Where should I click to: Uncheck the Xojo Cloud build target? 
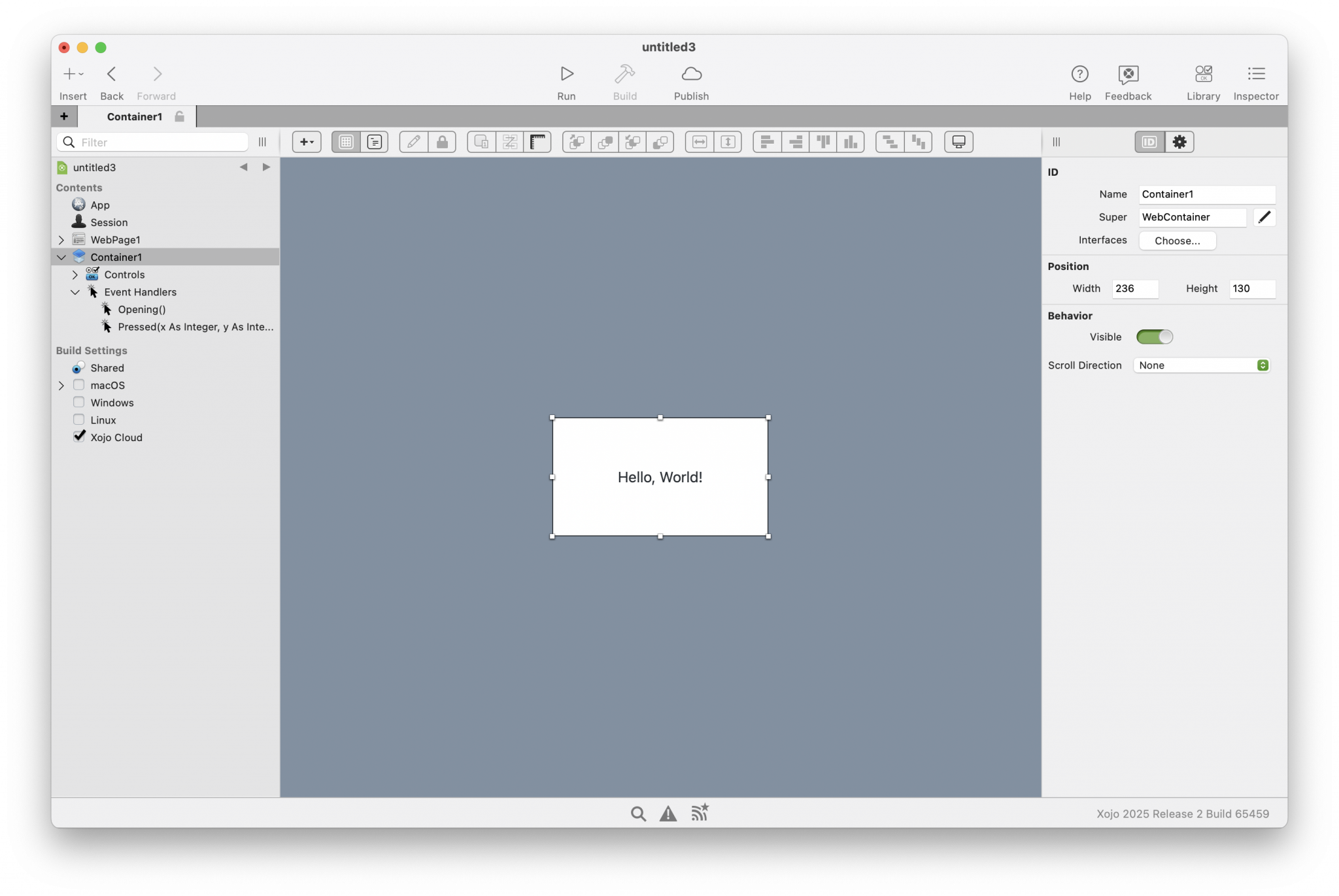point(79,437)
